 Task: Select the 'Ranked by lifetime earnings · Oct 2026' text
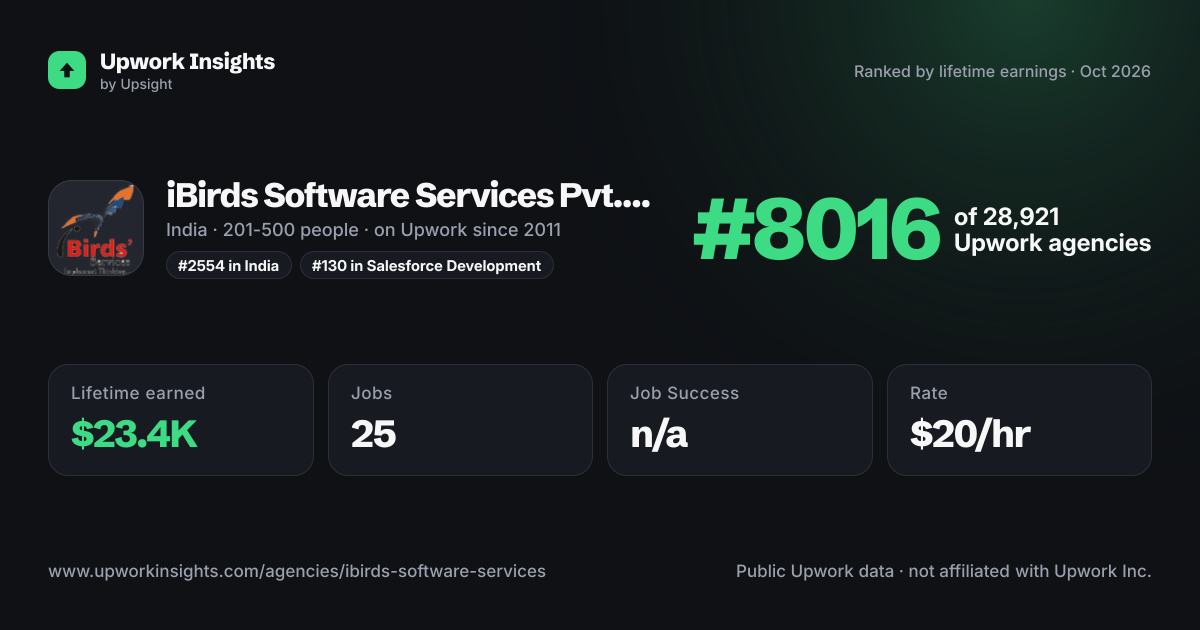[x=1002, y=72]
